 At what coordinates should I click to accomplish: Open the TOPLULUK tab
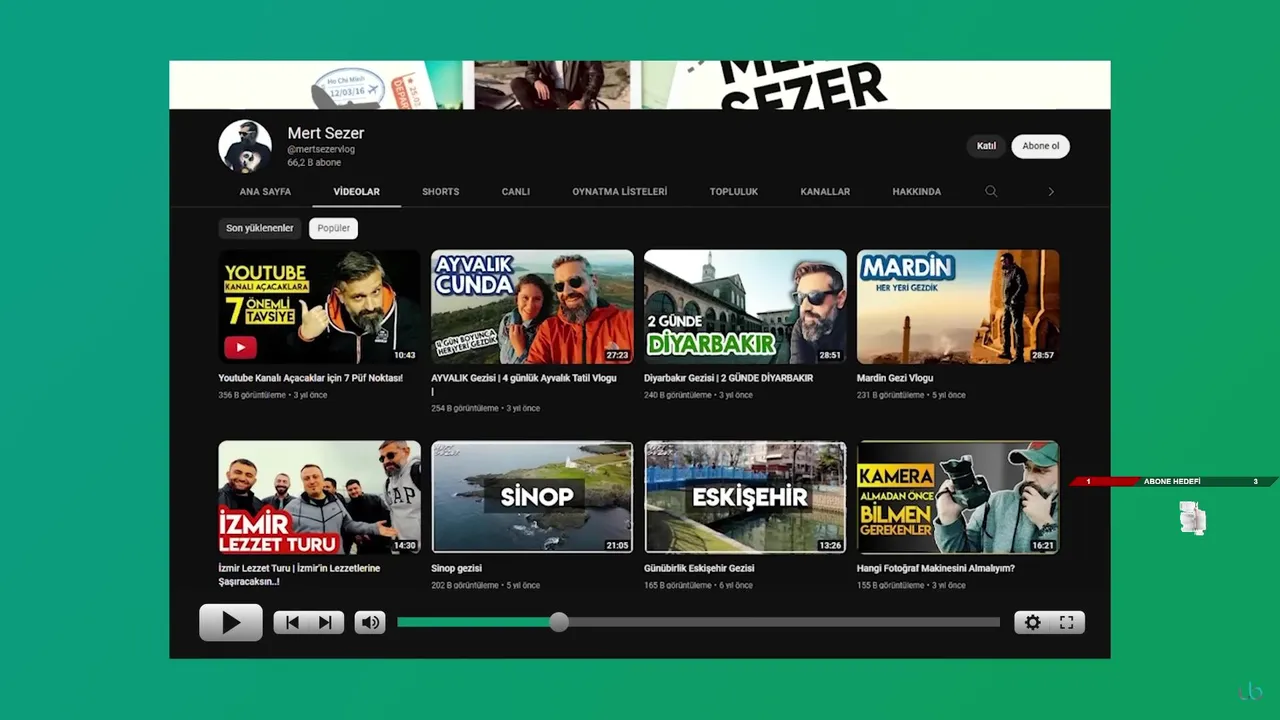point(734,191)
